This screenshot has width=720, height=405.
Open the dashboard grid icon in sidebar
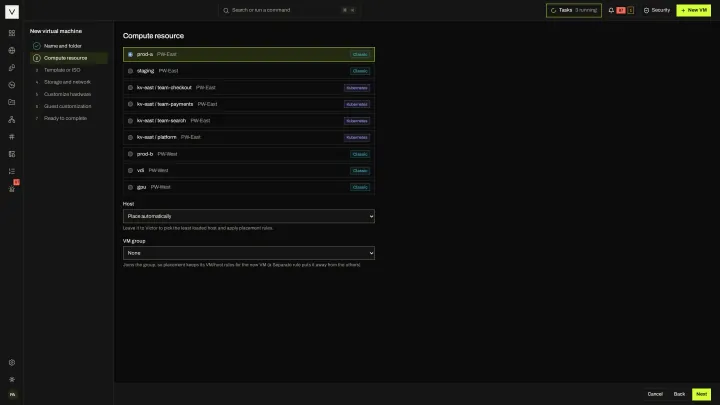(x=12, y=33)
